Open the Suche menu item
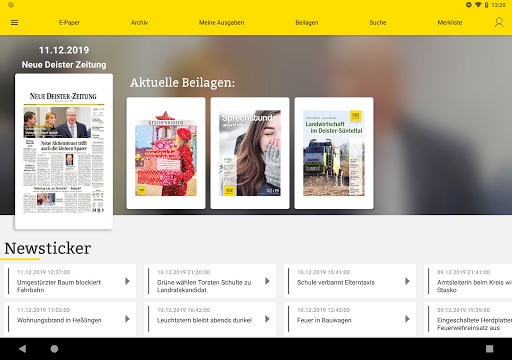Image resolution: width=512 pixels, height=360 pixels. (378, 23)
